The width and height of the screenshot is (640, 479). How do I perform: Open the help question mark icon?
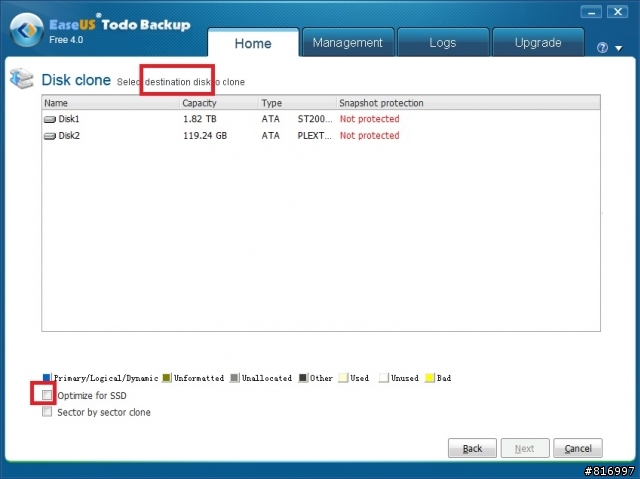602,48
